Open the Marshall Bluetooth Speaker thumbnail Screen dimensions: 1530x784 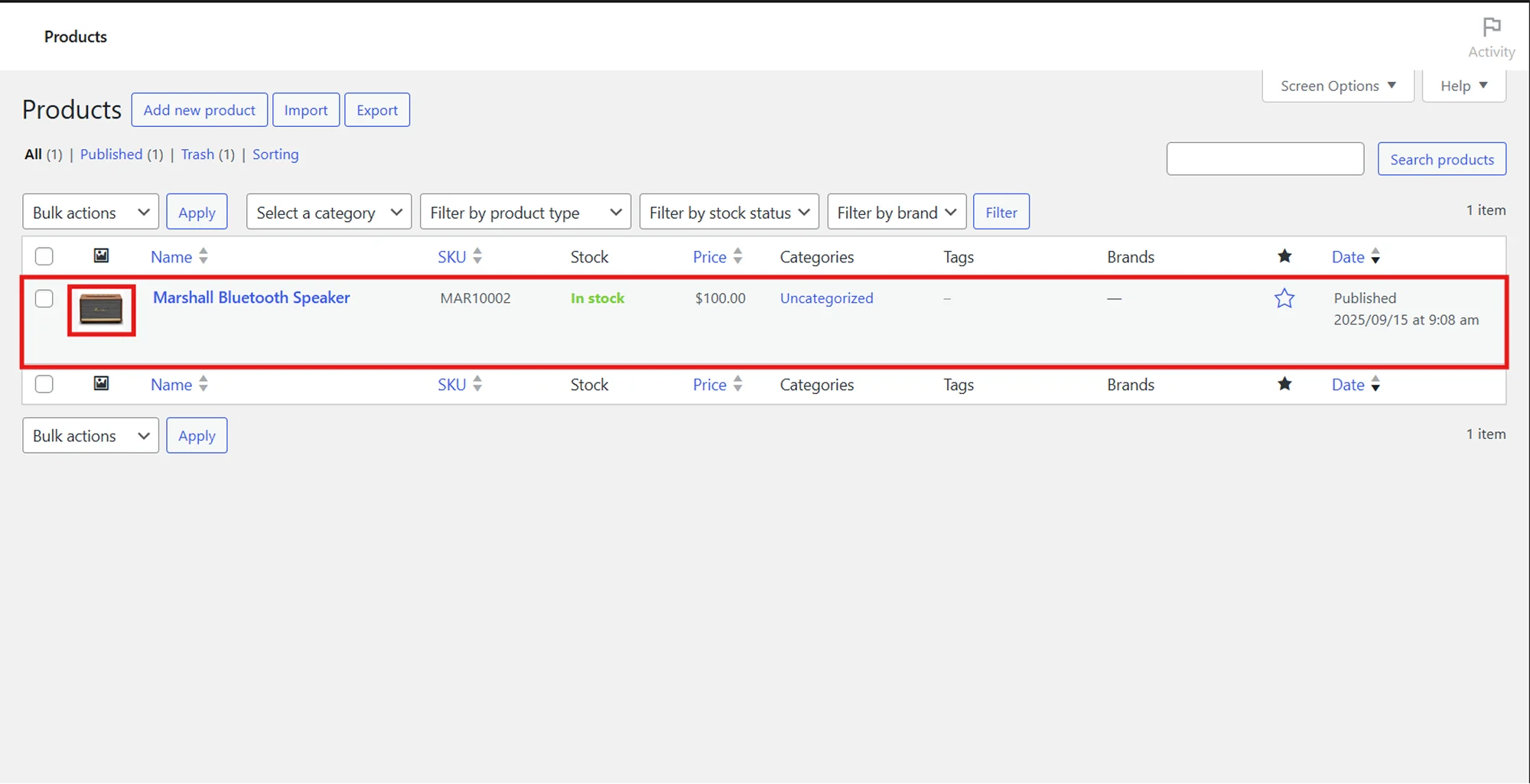coord(101,310)
